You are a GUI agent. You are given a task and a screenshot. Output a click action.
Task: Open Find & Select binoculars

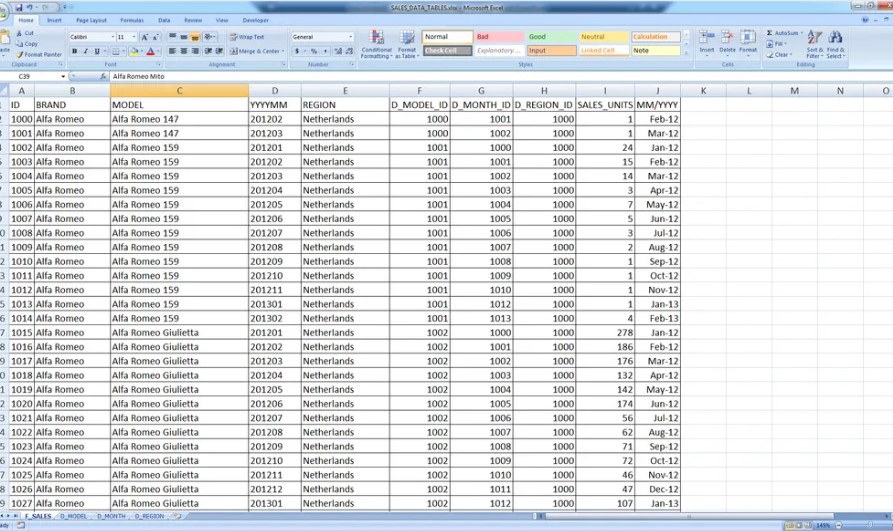(835, 44)
